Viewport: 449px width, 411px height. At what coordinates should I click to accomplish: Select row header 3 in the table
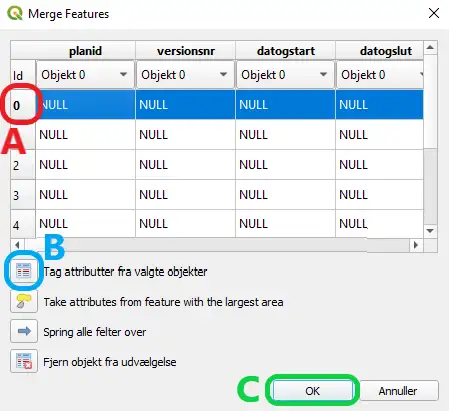(x=23, y=195)
